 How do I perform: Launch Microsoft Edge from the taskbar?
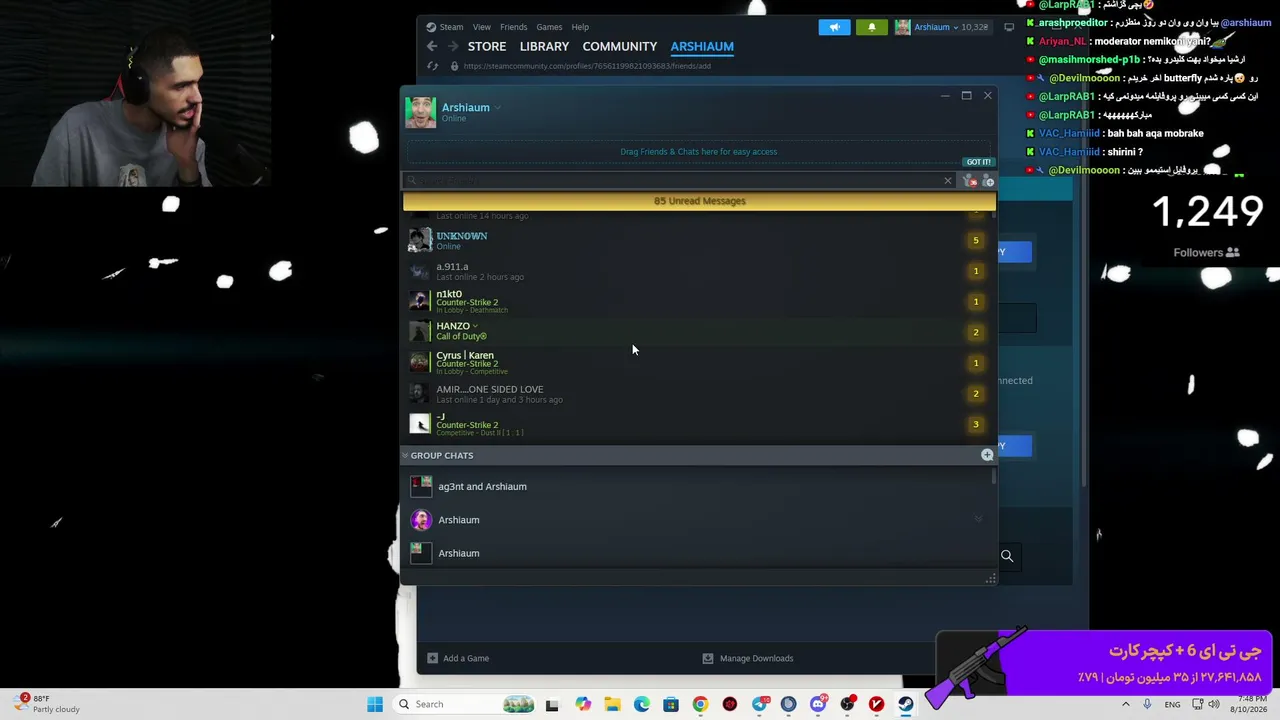coord(641,704)
